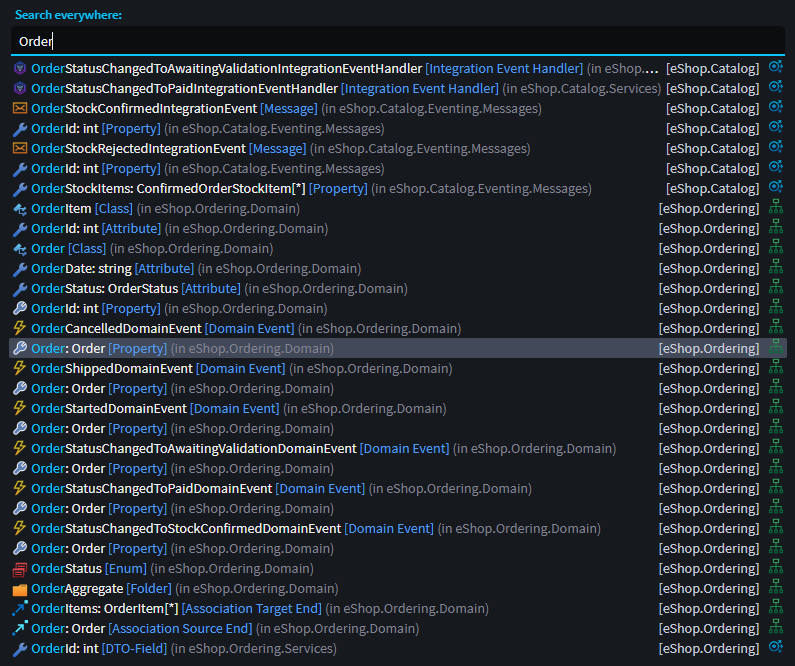Click the enum icon next to OrderStatus [Enum]
The height and width of the screenshot is (666, 795).
pyautogui.click(x=19, y=569)
